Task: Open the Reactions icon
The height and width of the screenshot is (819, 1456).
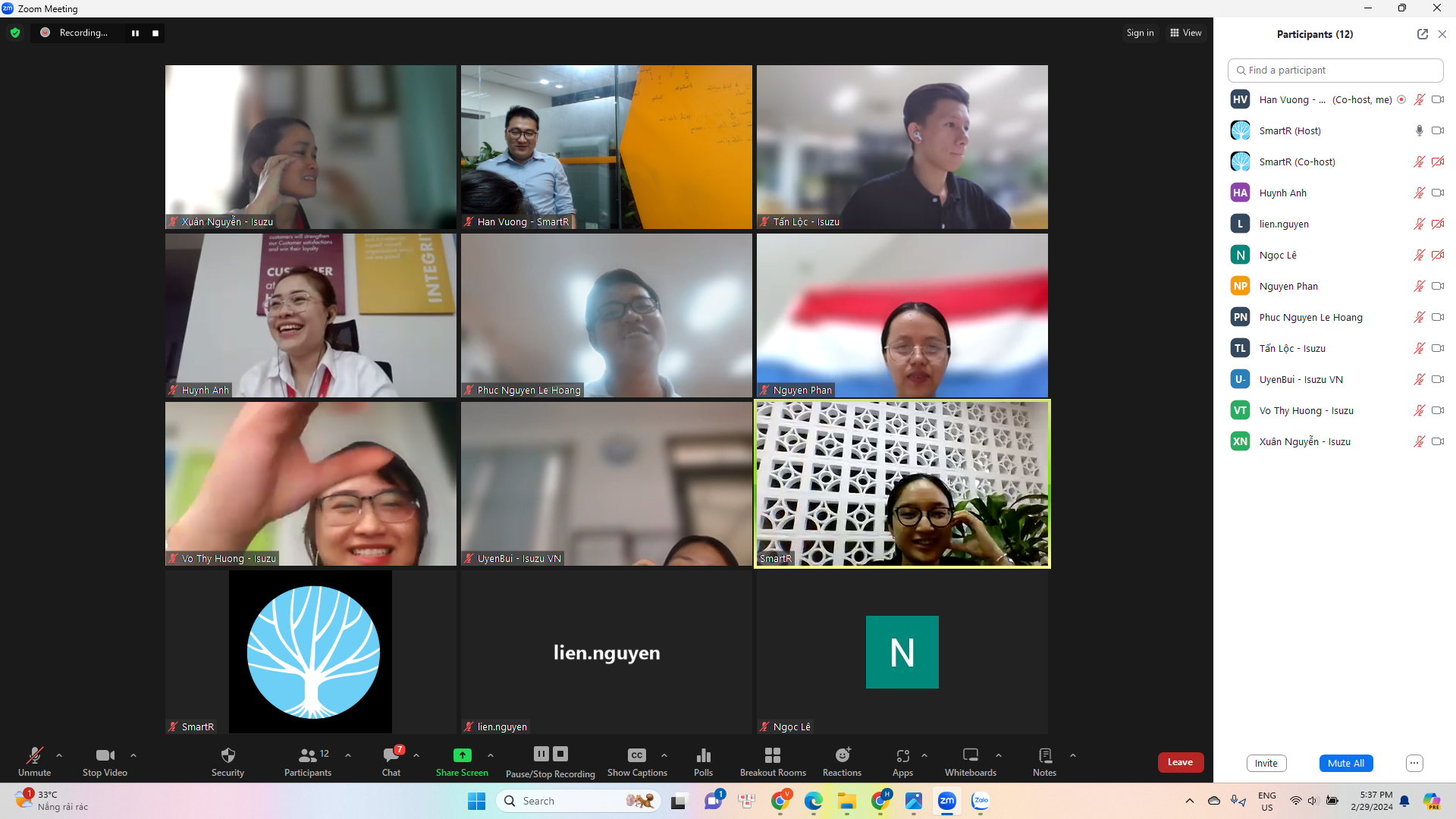Action: 842,755
